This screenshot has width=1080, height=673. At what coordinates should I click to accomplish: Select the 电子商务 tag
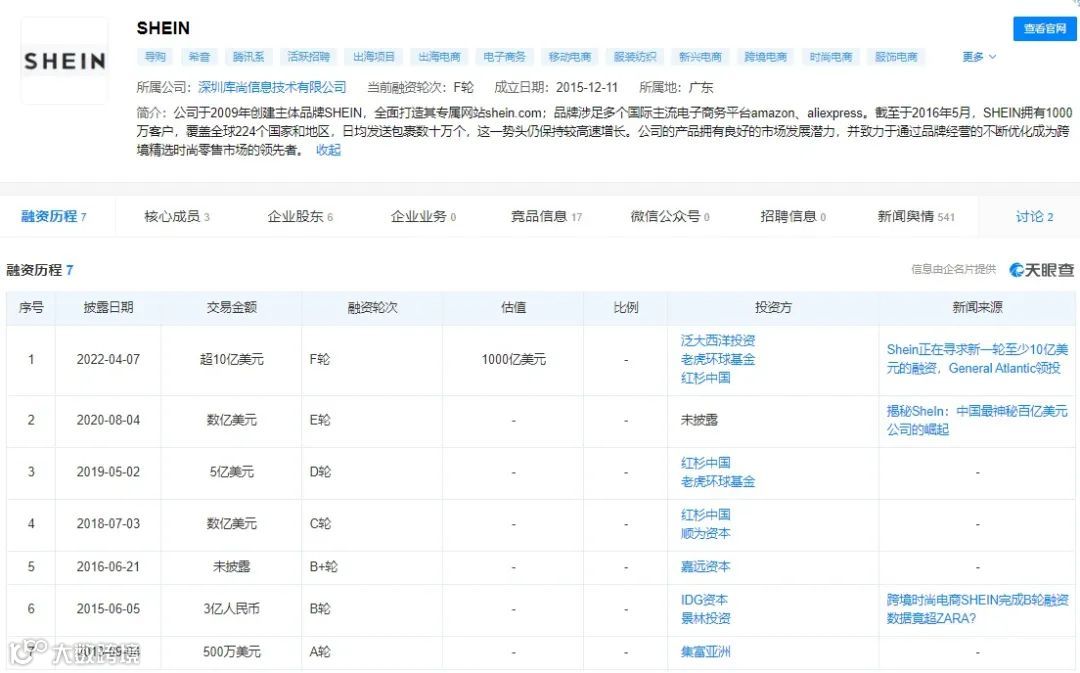pyautogui.click(x=504, y=56)
